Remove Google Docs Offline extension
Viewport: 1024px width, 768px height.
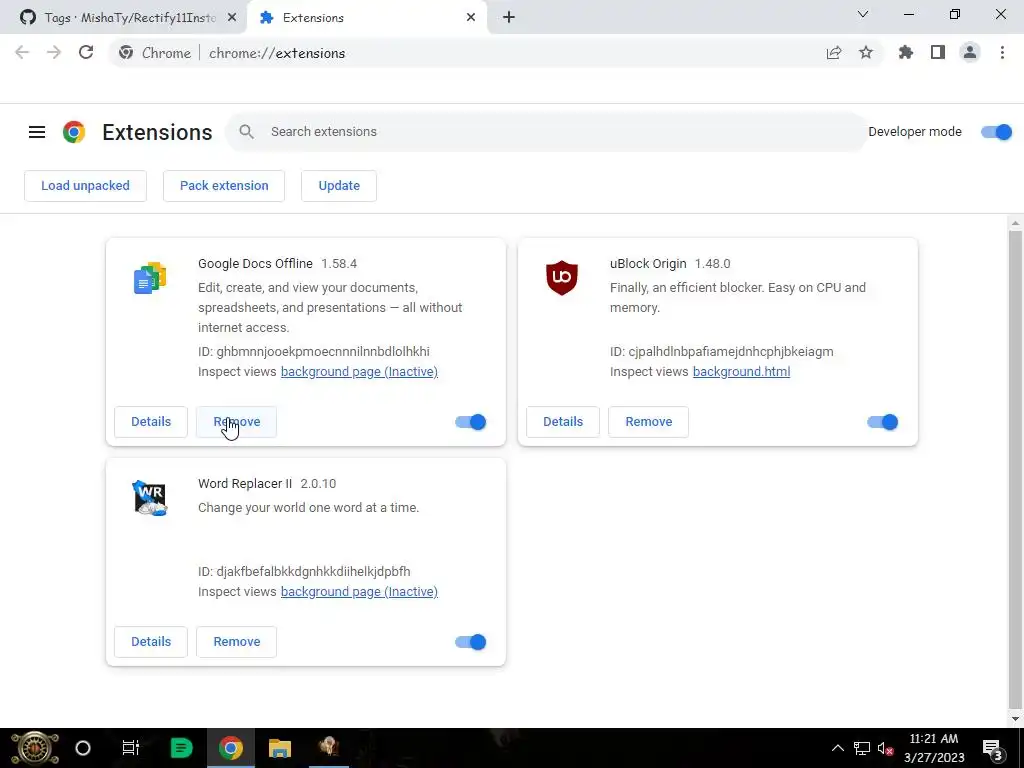tap(236, 422)
